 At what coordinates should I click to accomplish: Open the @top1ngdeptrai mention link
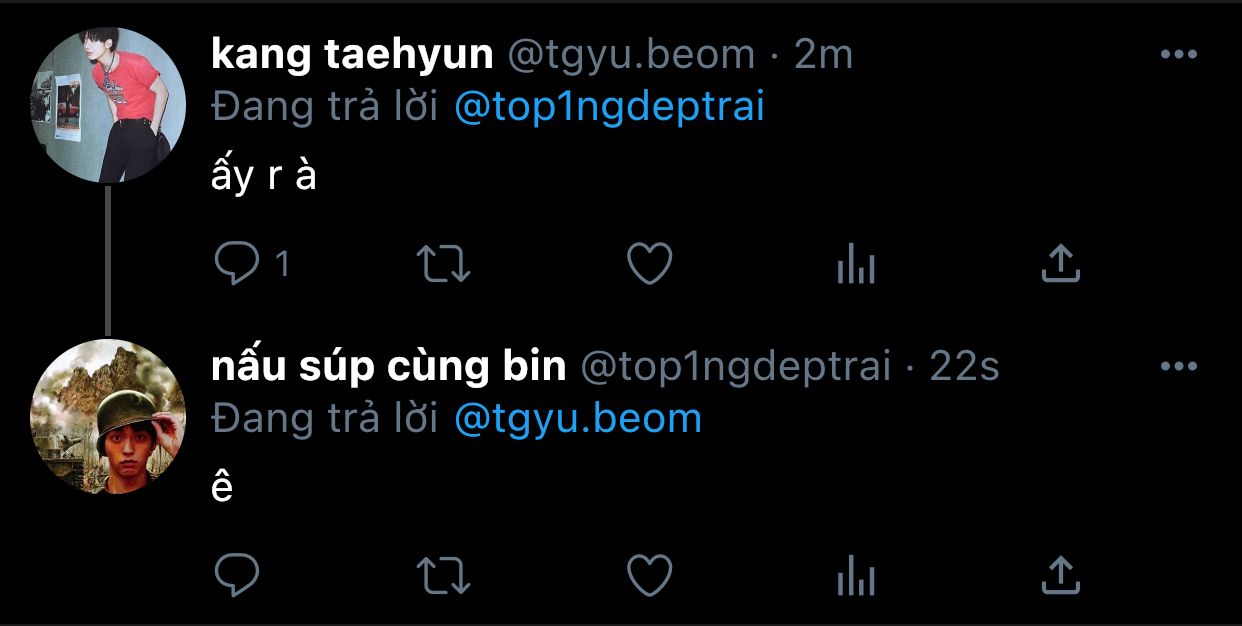609,107
